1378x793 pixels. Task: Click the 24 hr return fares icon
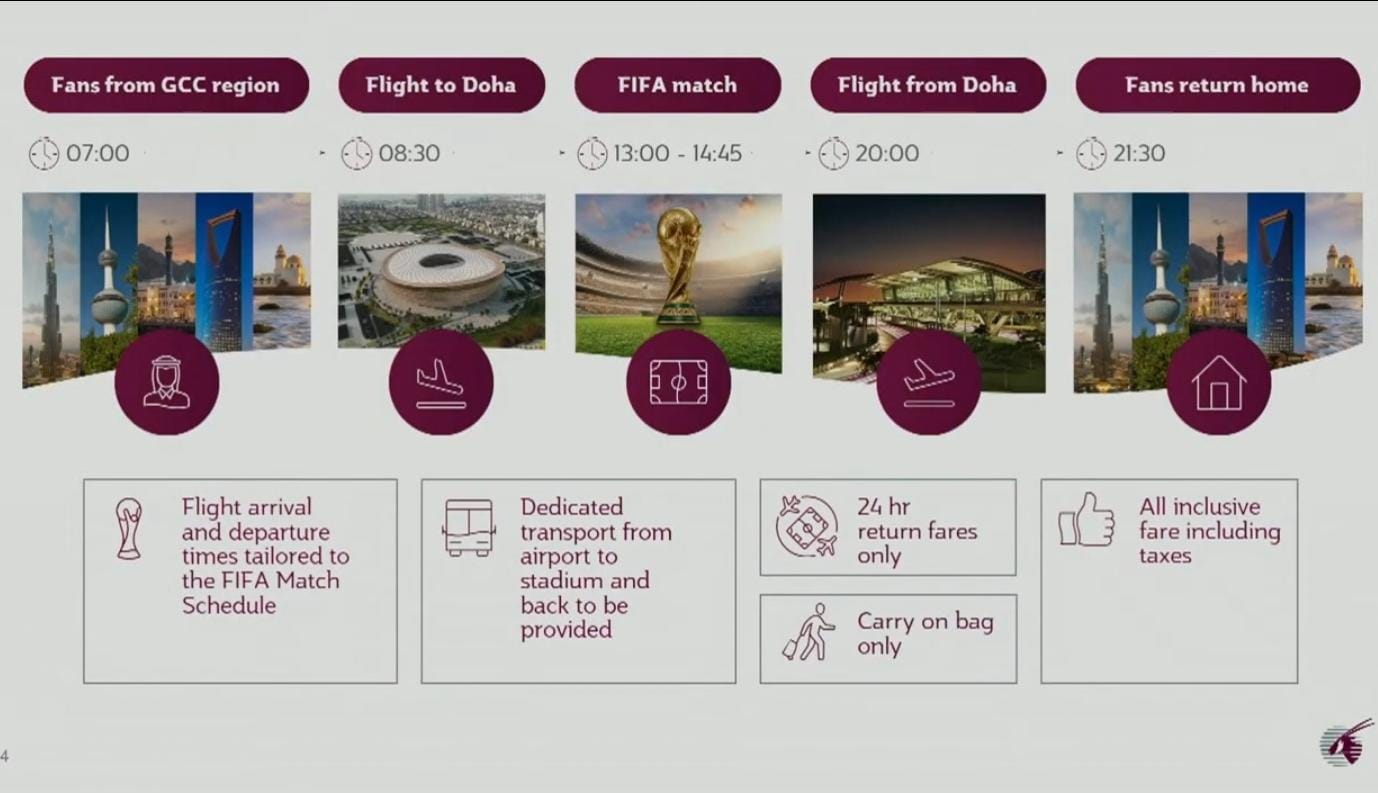806,526
